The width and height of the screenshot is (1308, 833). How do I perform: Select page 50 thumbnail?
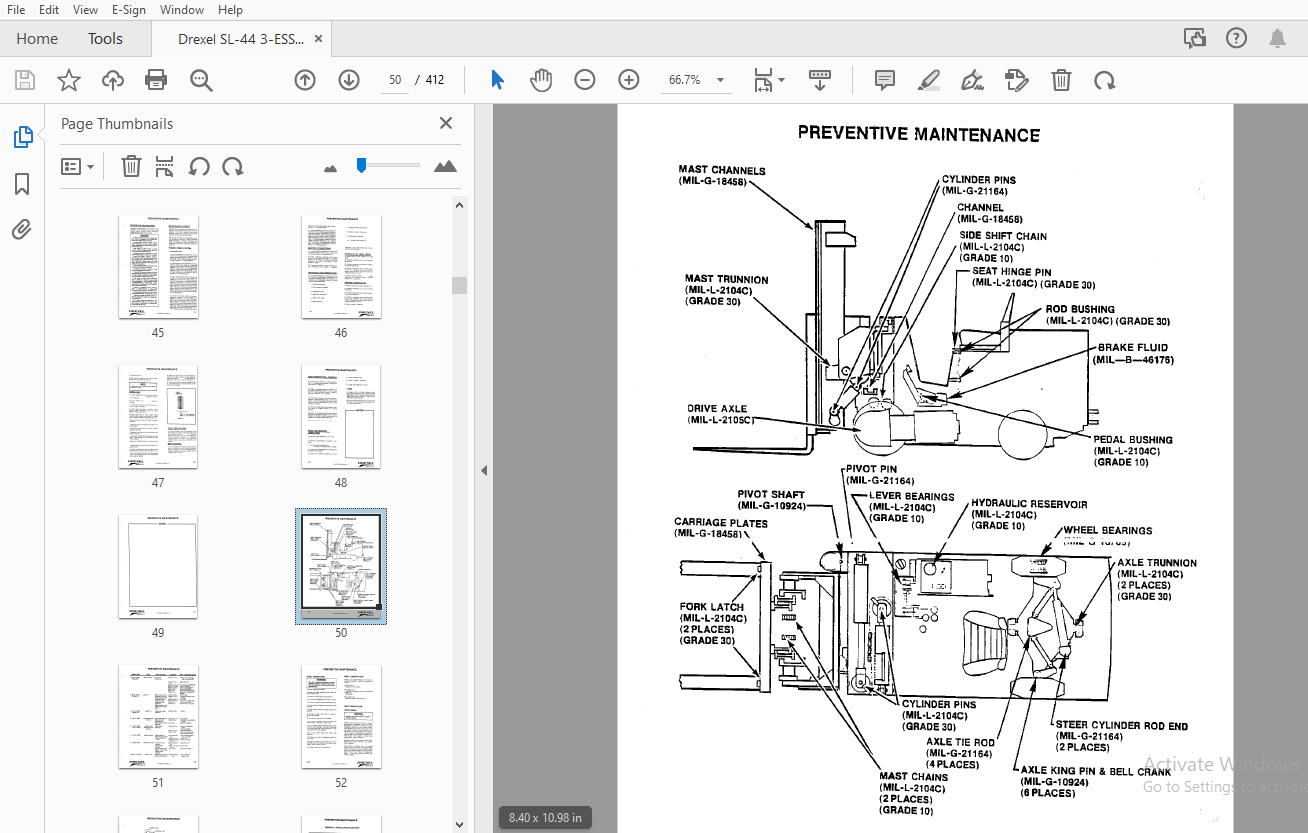pyautogui.click(x=341, y=567)
